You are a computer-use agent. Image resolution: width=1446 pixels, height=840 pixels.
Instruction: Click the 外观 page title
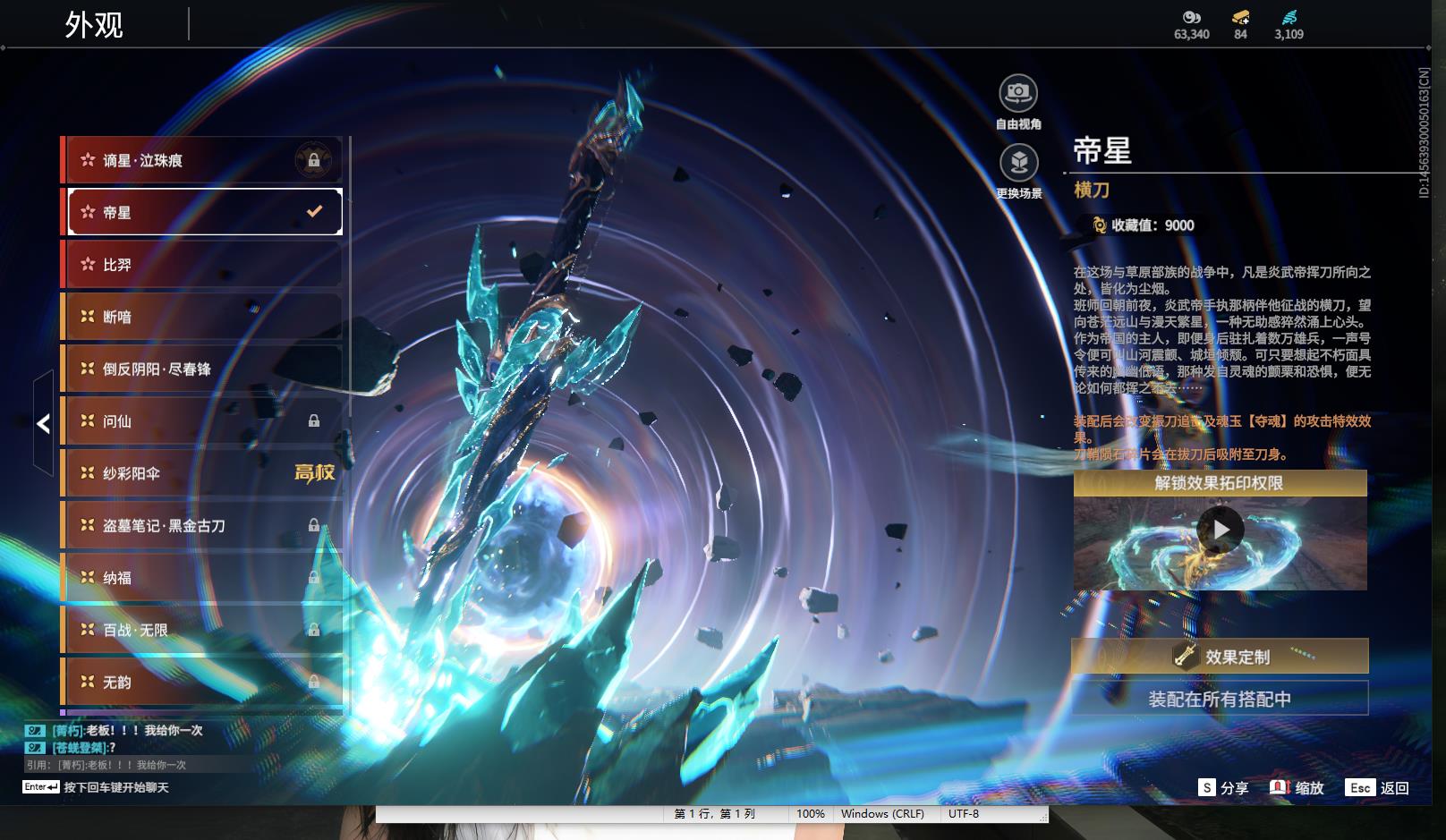[x=94, y=25]
